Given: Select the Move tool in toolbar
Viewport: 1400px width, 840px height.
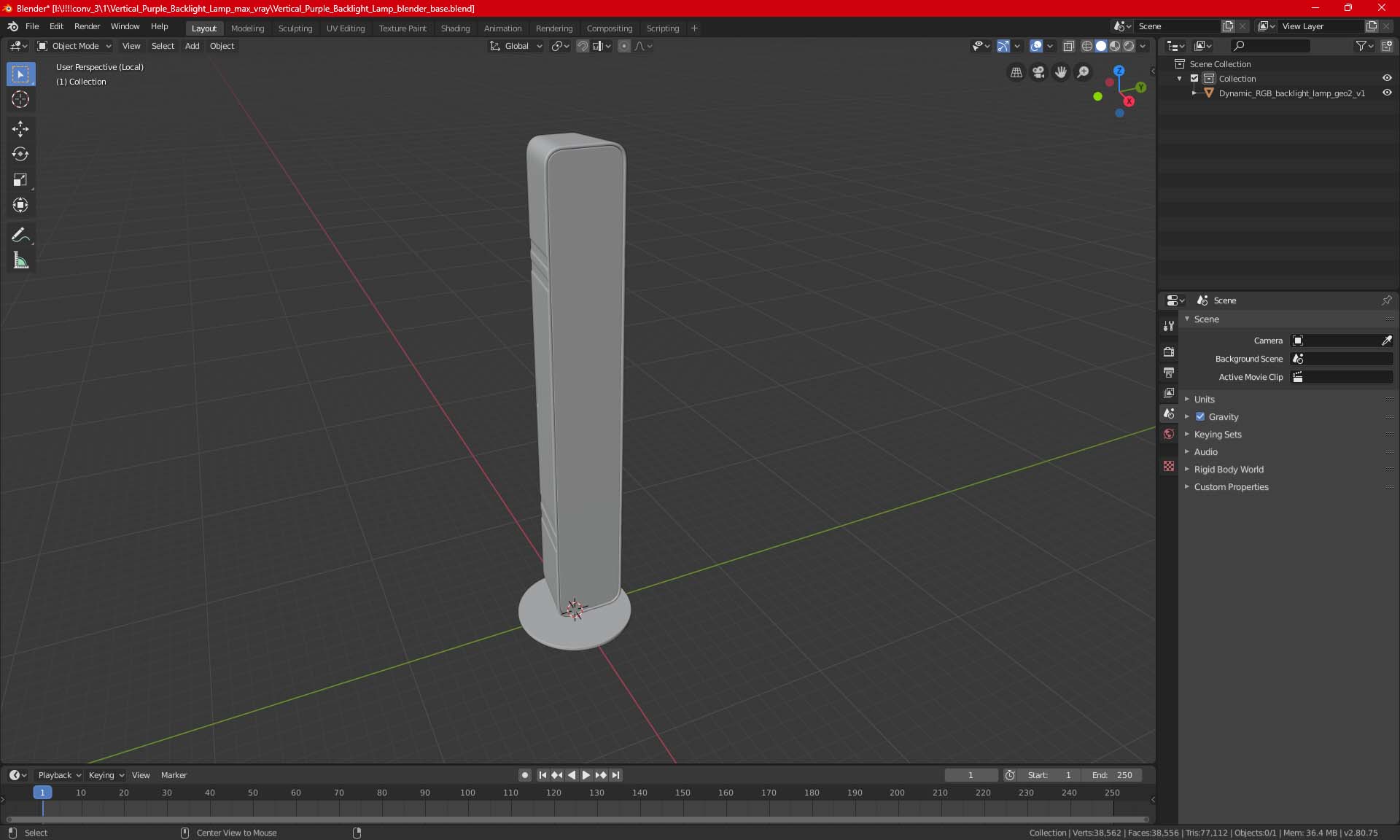Looking at the screenshot, I should pyautogui.click(x=20, y=126).
